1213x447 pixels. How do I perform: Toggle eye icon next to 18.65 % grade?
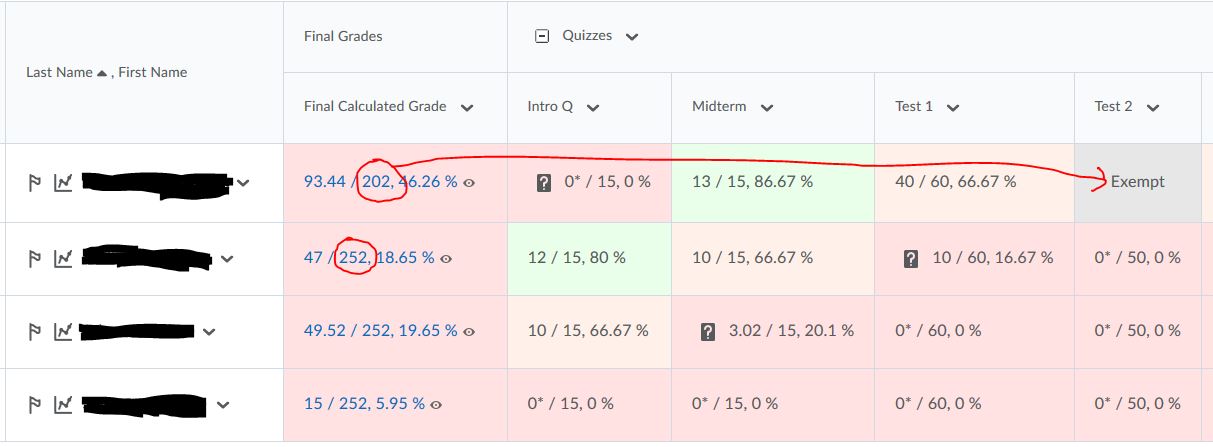tap(446, 259)
